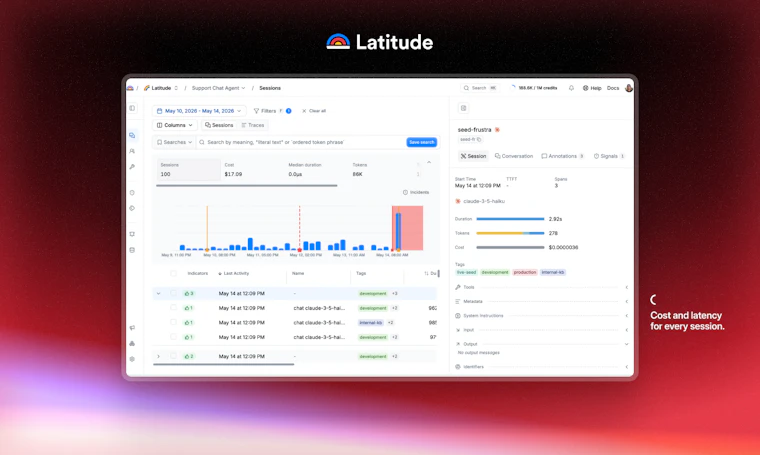Screen dimensions: 760x455
Task: Expand the Tools section
Action: 542,287
